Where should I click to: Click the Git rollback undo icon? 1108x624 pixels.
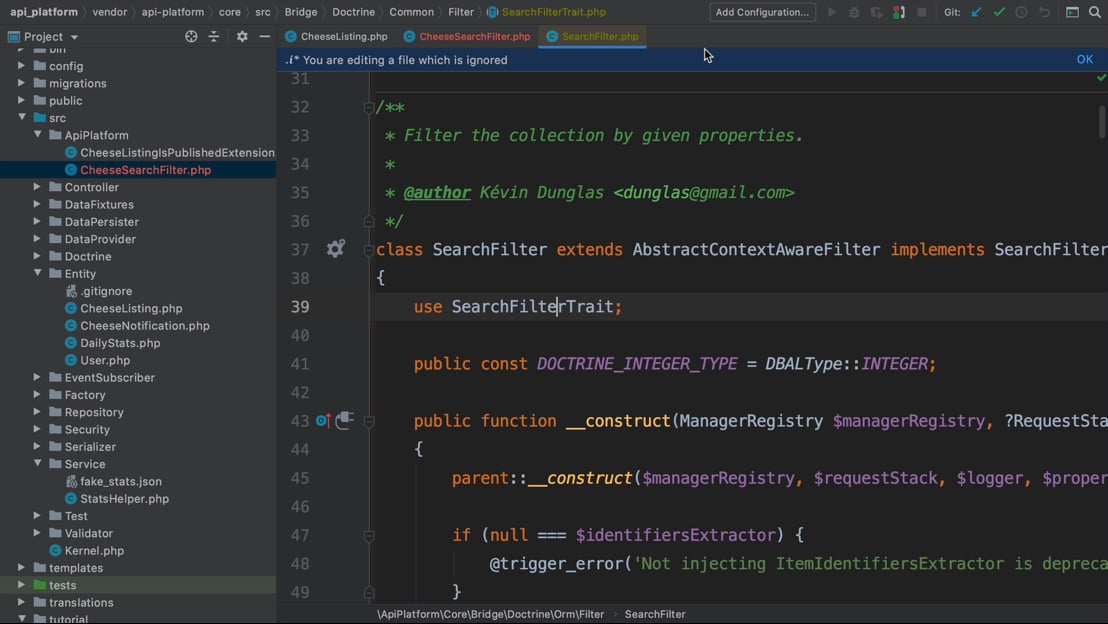1044,12
